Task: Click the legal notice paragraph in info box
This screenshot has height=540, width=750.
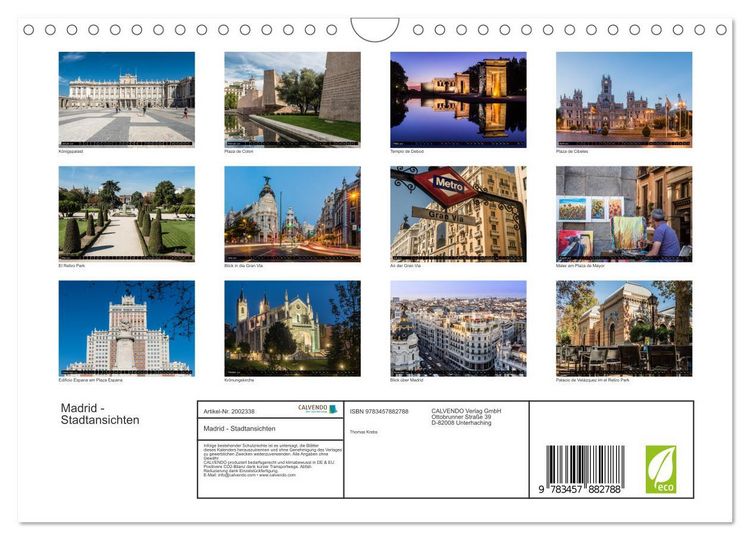Action: point(273,460)
